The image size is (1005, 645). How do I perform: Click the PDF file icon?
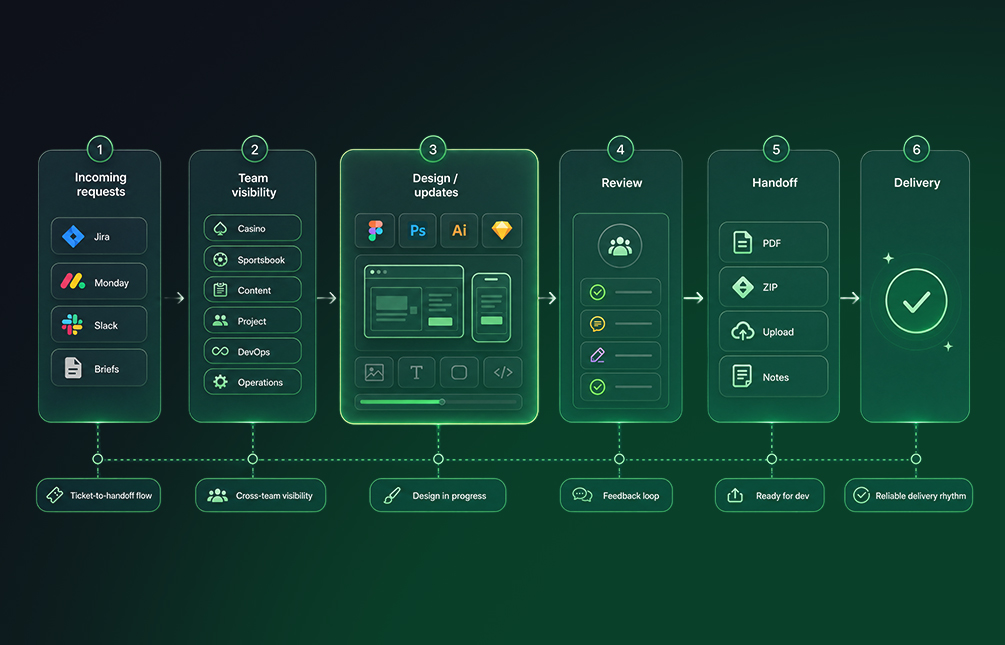click(x=742, y=242)
